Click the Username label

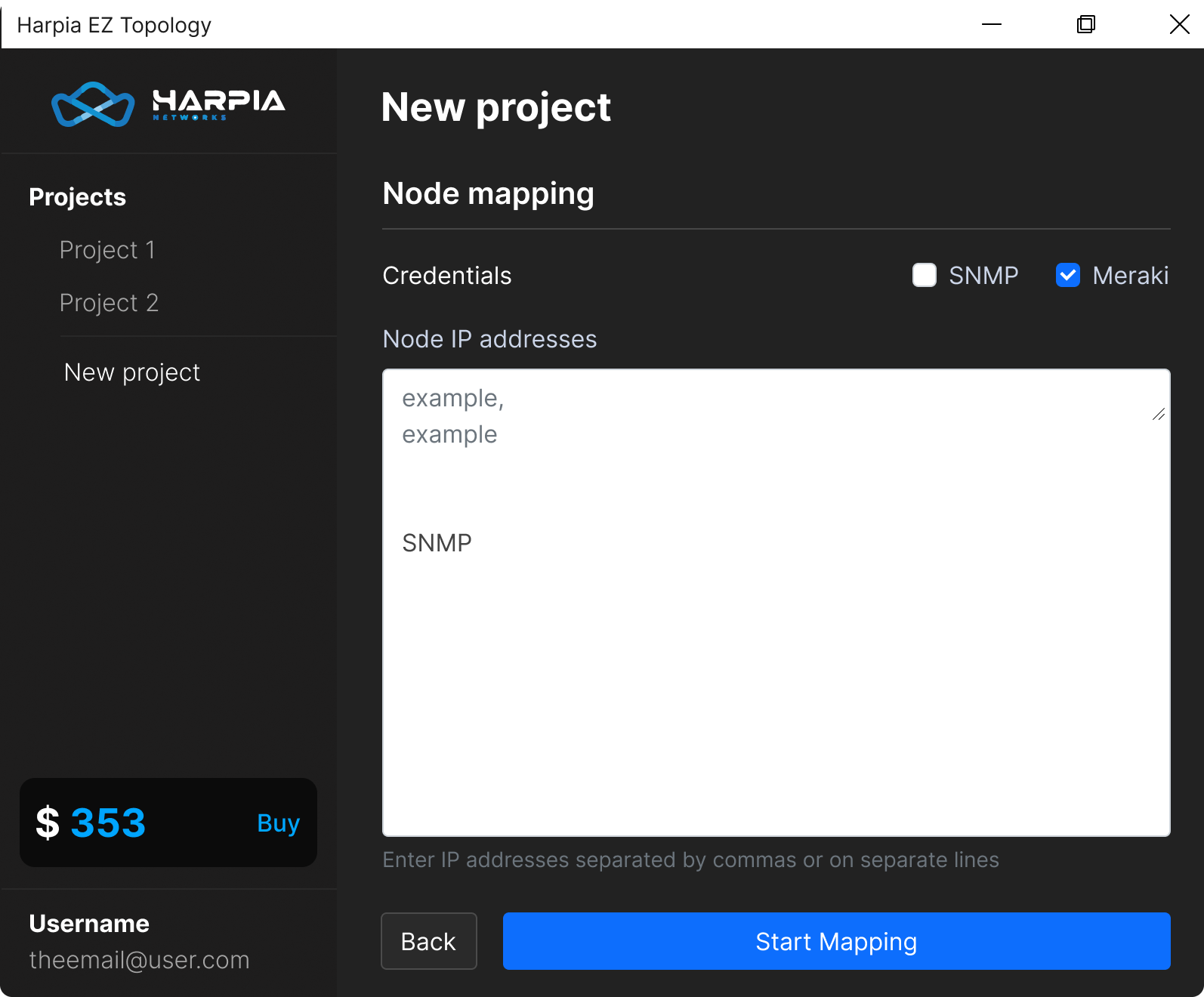click(x=89, y=923)
